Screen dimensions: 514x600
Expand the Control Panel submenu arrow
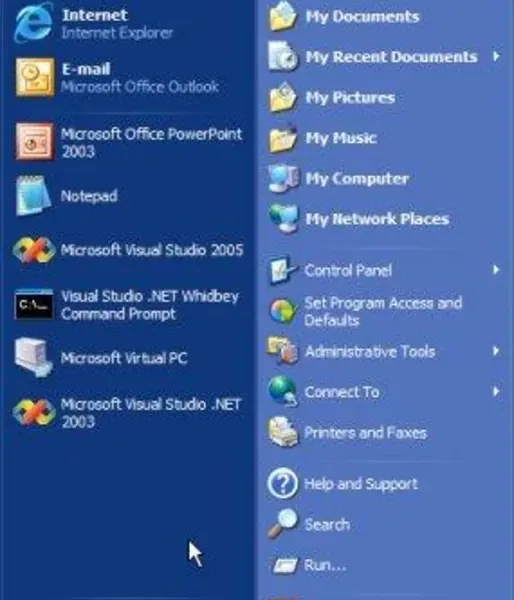[496, 270]
